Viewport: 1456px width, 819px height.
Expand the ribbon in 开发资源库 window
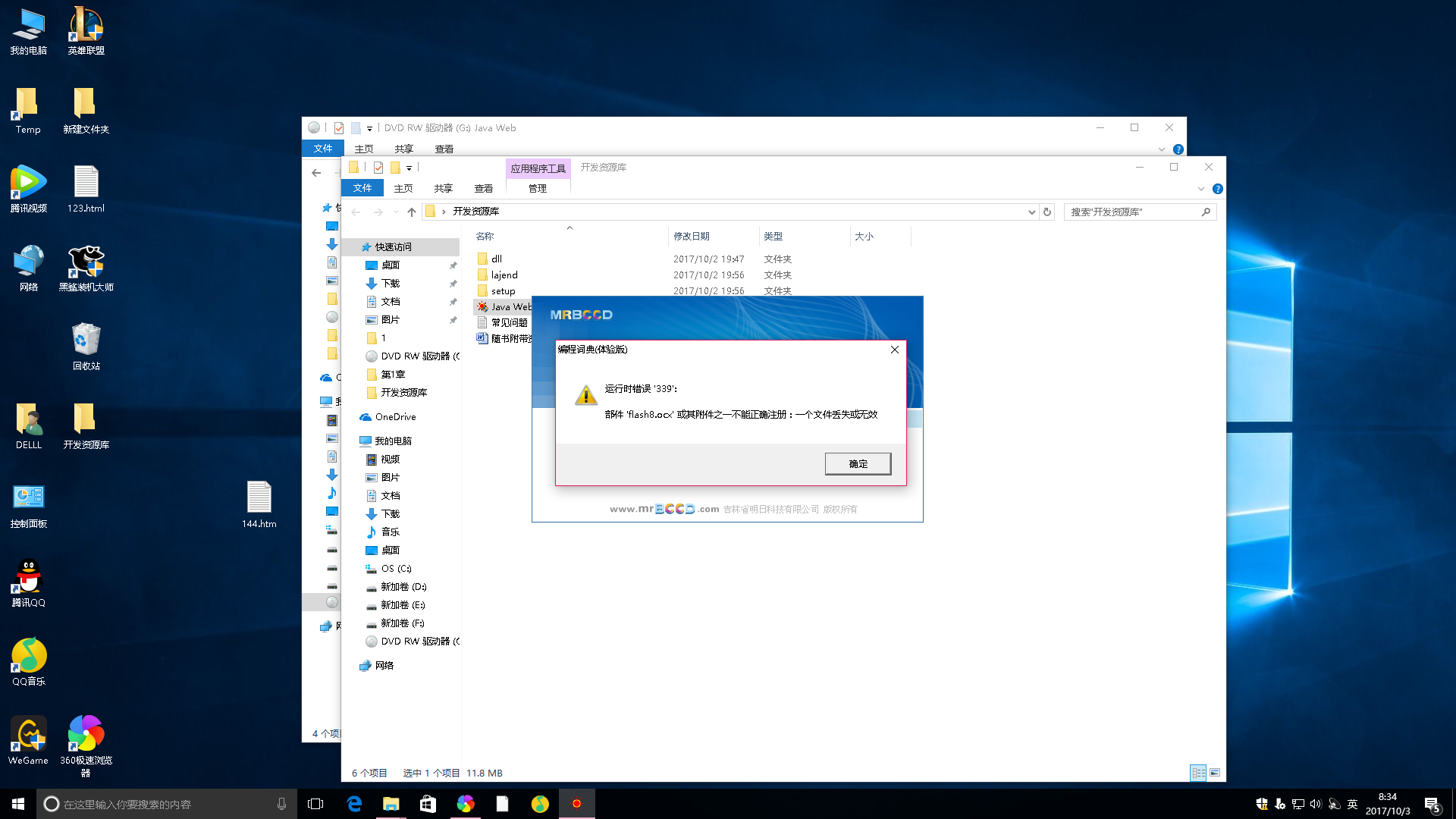1201,189
